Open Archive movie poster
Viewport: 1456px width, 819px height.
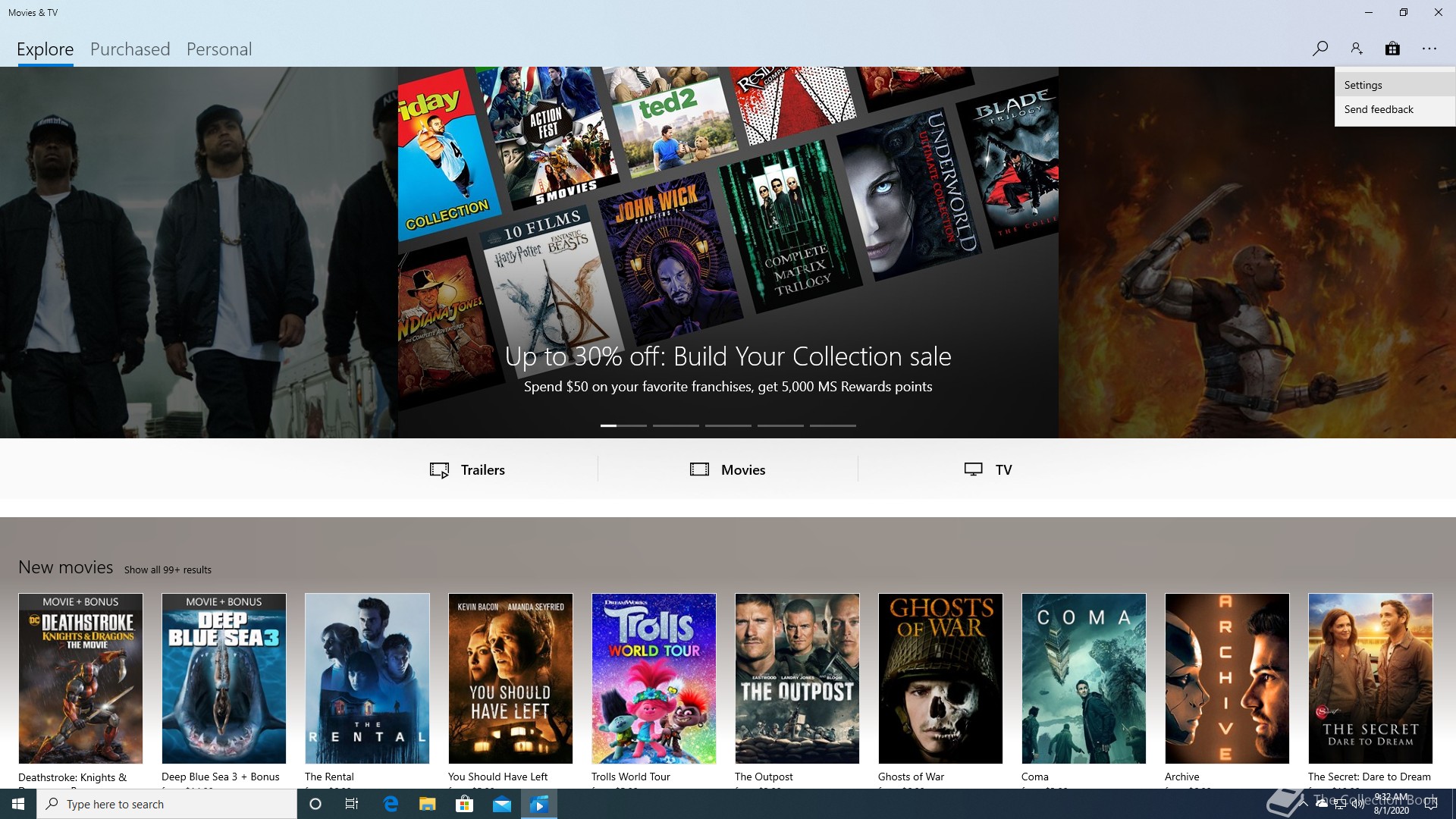coord(1227,679)
